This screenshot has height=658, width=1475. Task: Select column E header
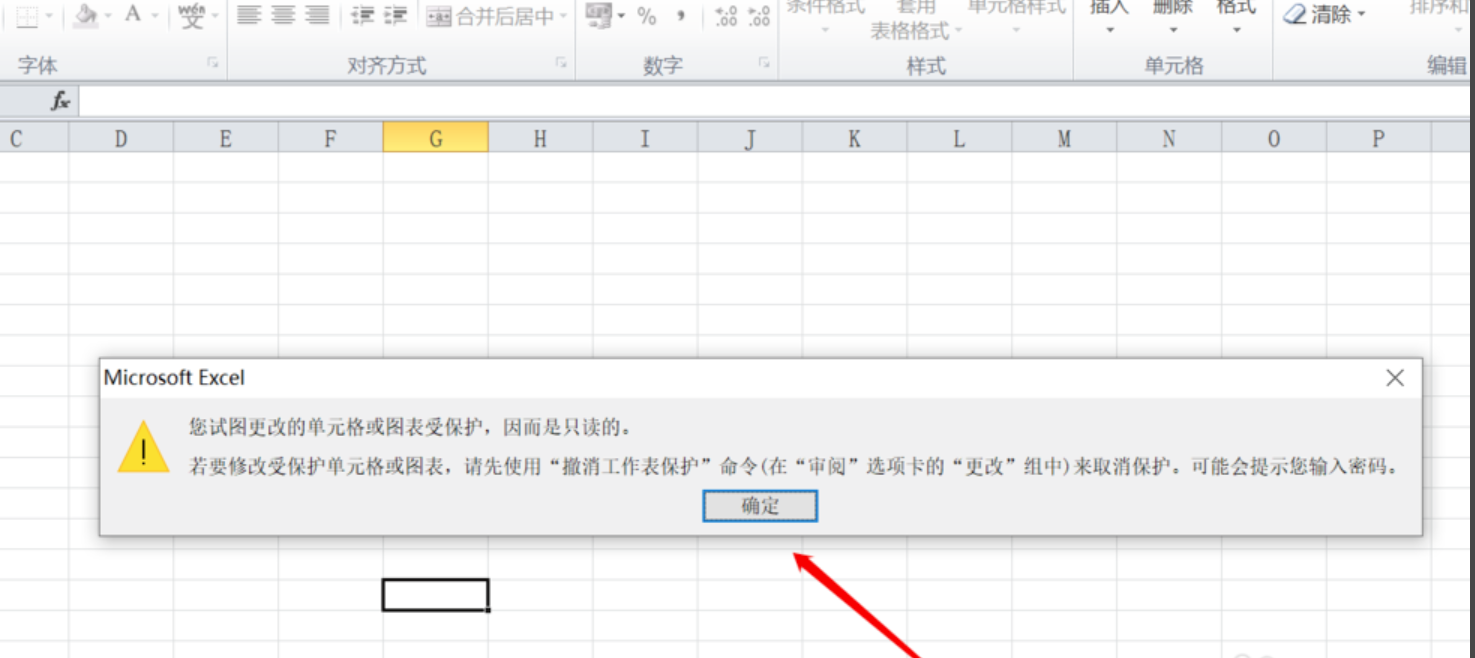coord(226,138)
